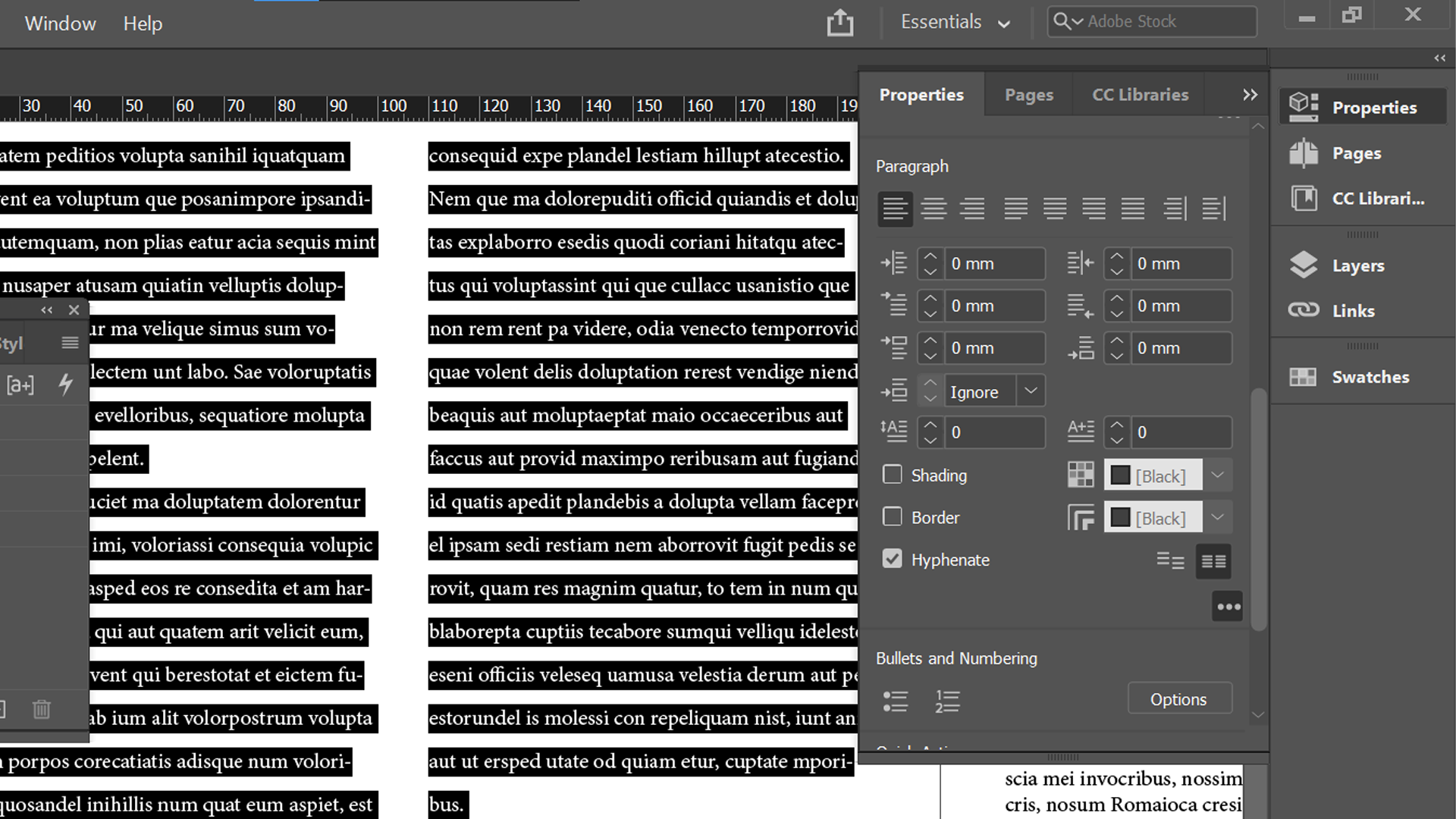Open the Essentials workspace dropdown
This screenshot has width=1456, height=819.
[x=955, y=23]
